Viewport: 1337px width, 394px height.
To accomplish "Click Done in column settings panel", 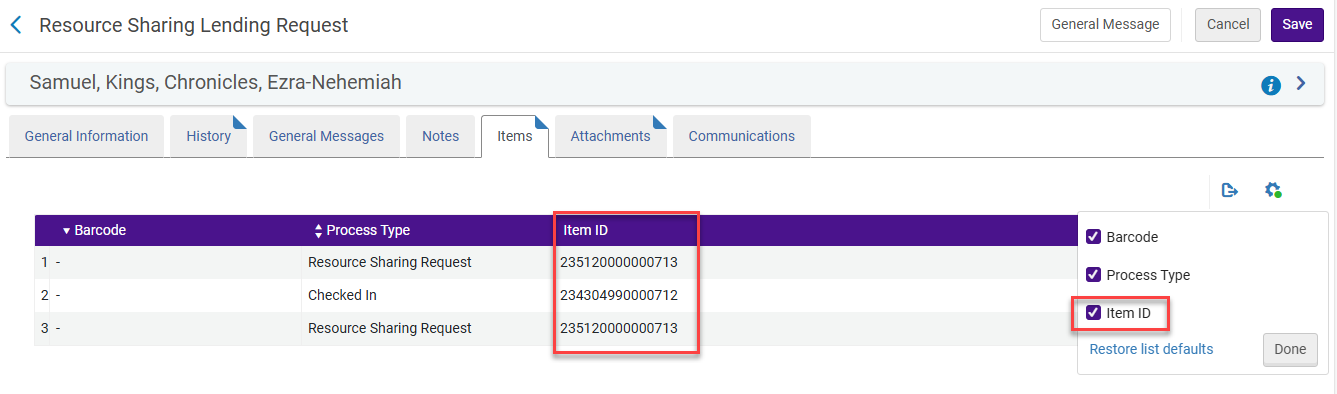I will click(x=1290, y=350).
